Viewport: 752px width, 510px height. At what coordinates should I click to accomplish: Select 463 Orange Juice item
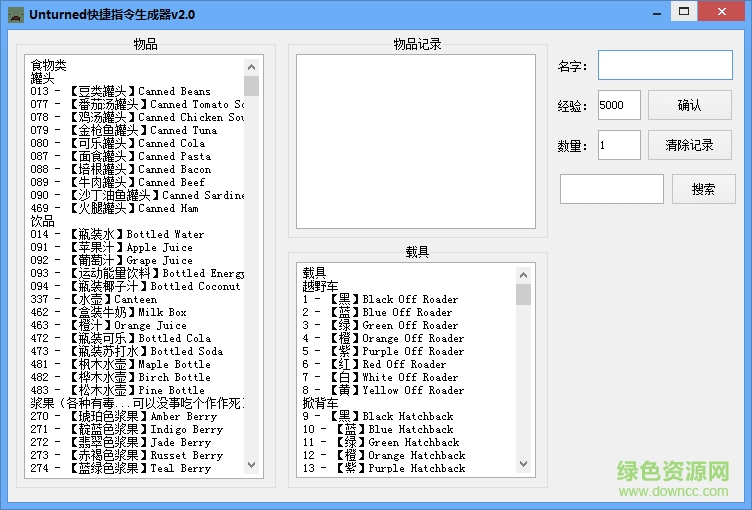(108, 325)
